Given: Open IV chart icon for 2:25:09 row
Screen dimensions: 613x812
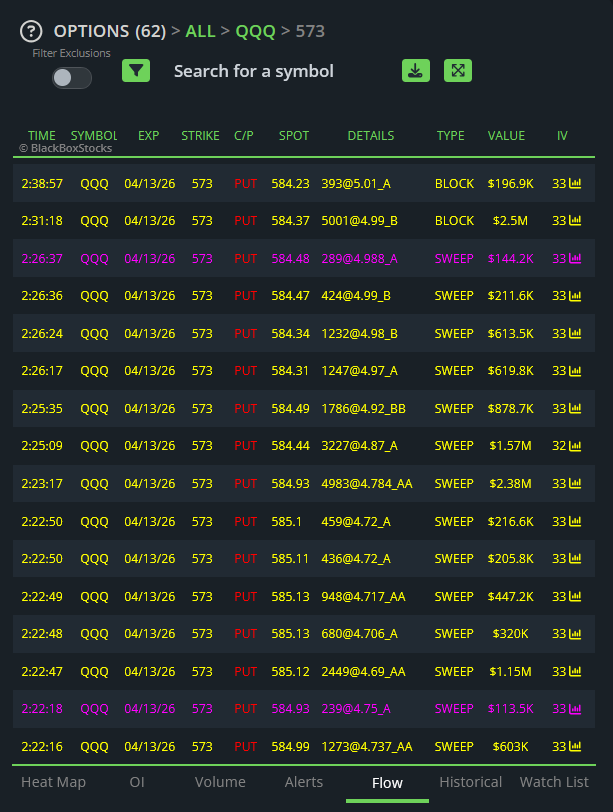Looking at the screenshot, I should 575,446.
